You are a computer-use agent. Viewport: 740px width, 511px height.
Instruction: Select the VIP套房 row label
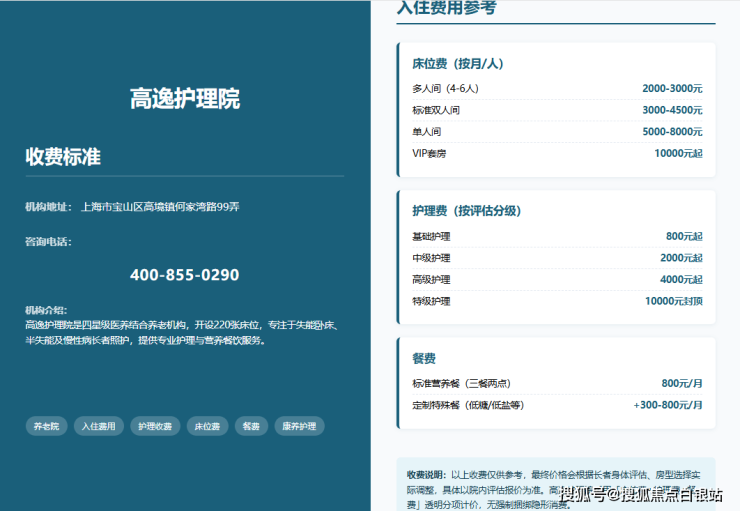tap(429, 153)
